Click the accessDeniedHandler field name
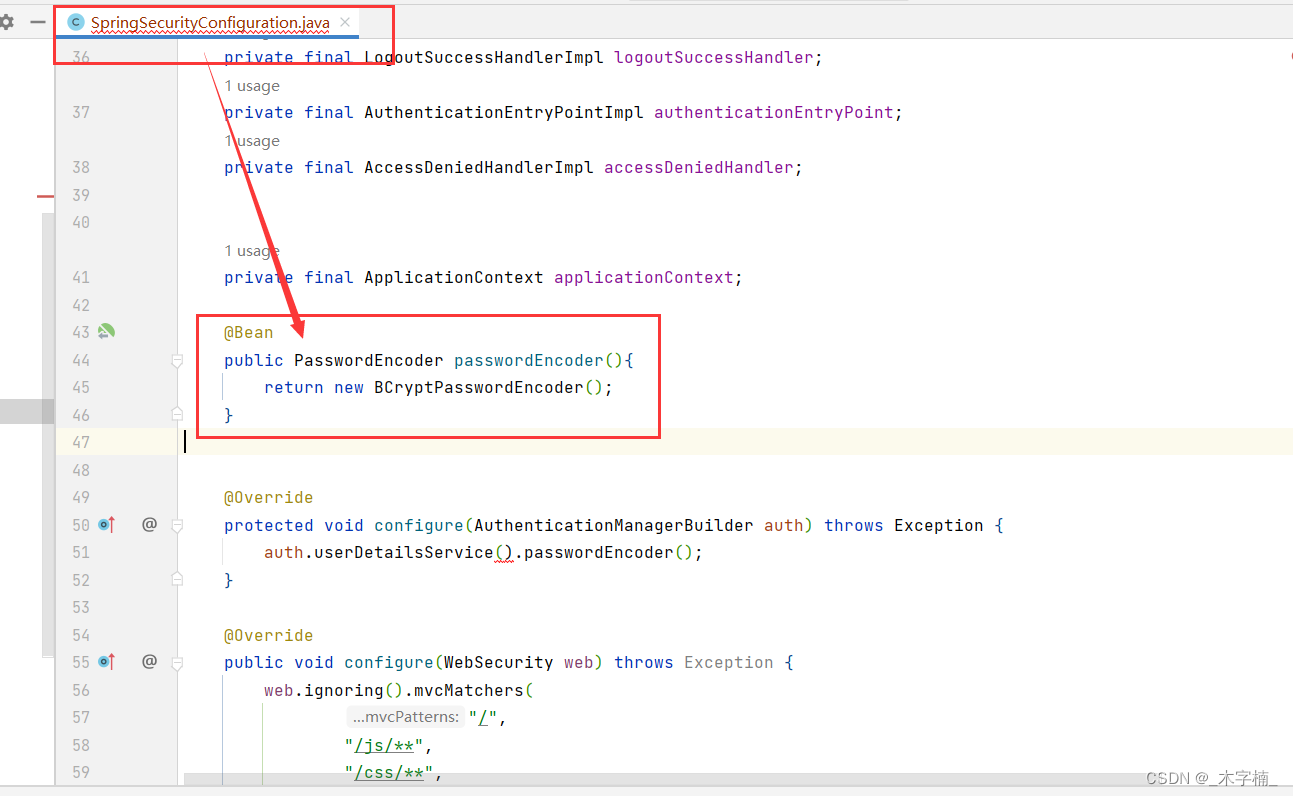This screenshot has height=796, width=1293. pos(698,168)
